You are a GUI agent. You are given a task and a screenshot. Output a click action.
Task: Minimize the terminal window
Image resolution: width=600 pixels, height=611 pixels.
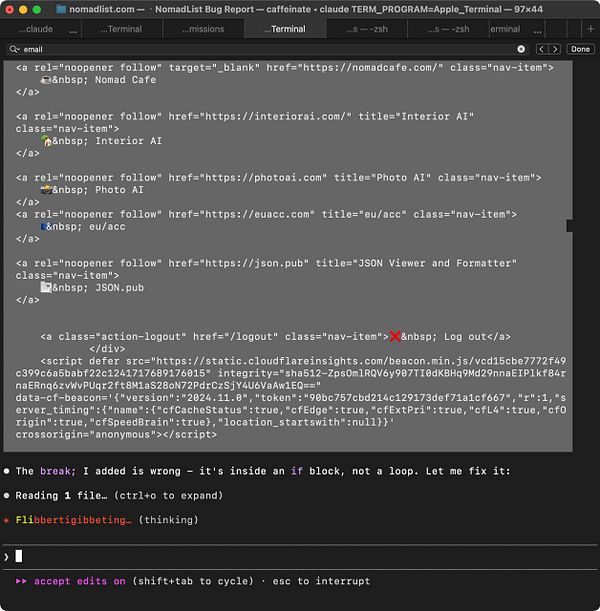point(23,9)
